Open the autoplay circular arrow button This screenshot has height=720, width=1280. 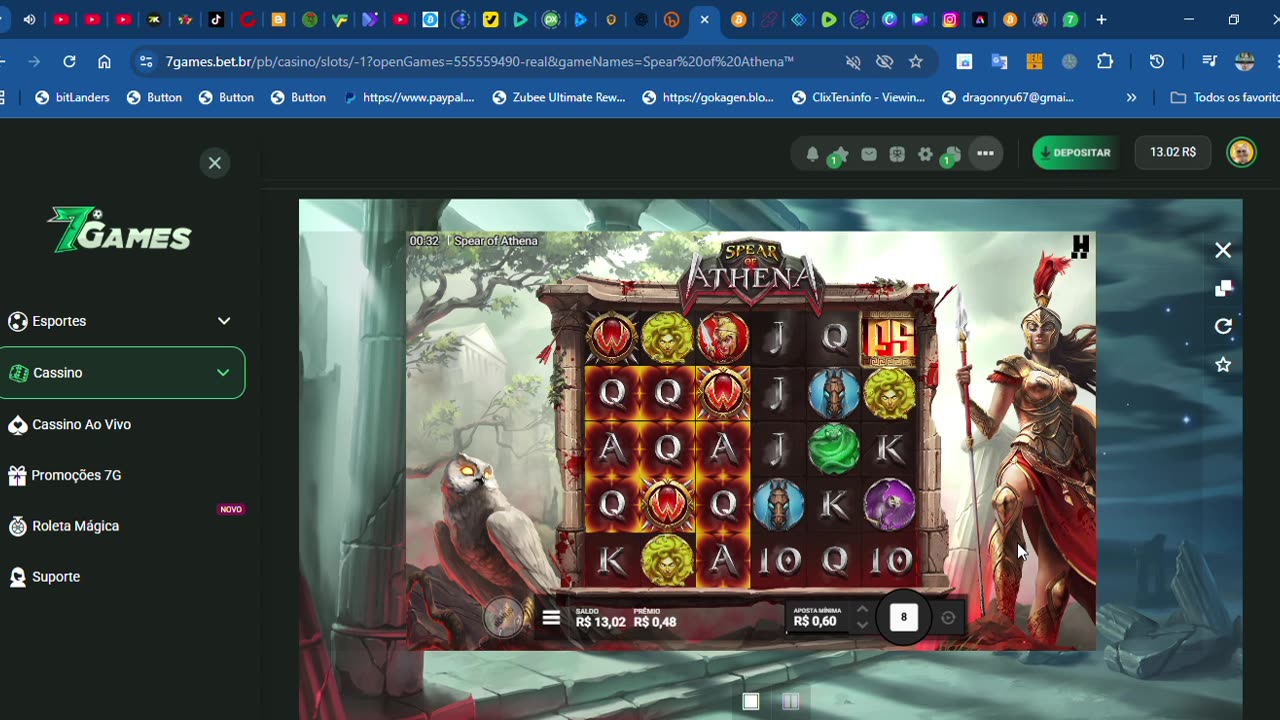coord(948,618)
